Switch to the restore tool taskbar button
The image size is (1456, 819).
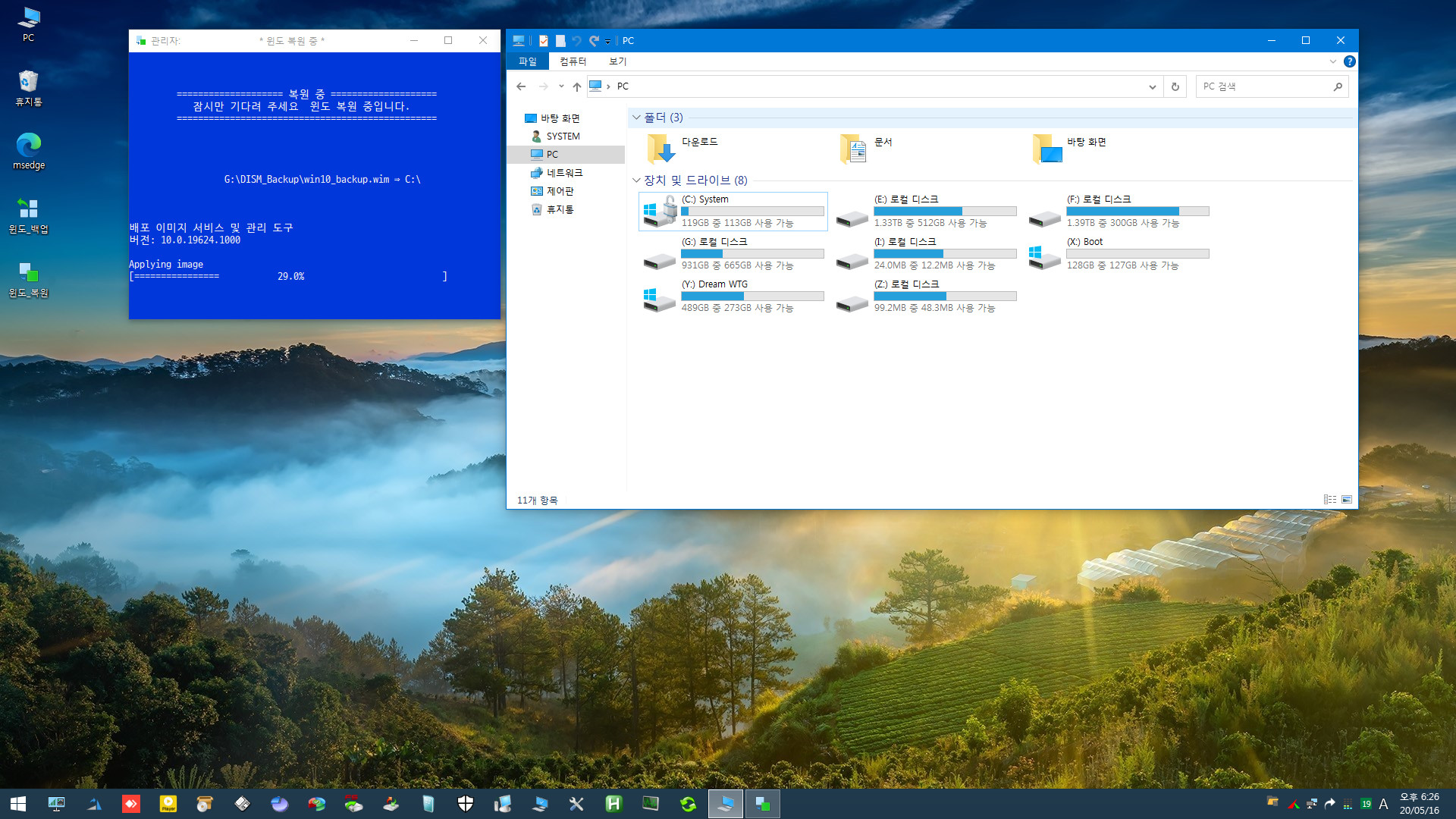[x=763, y=804]
